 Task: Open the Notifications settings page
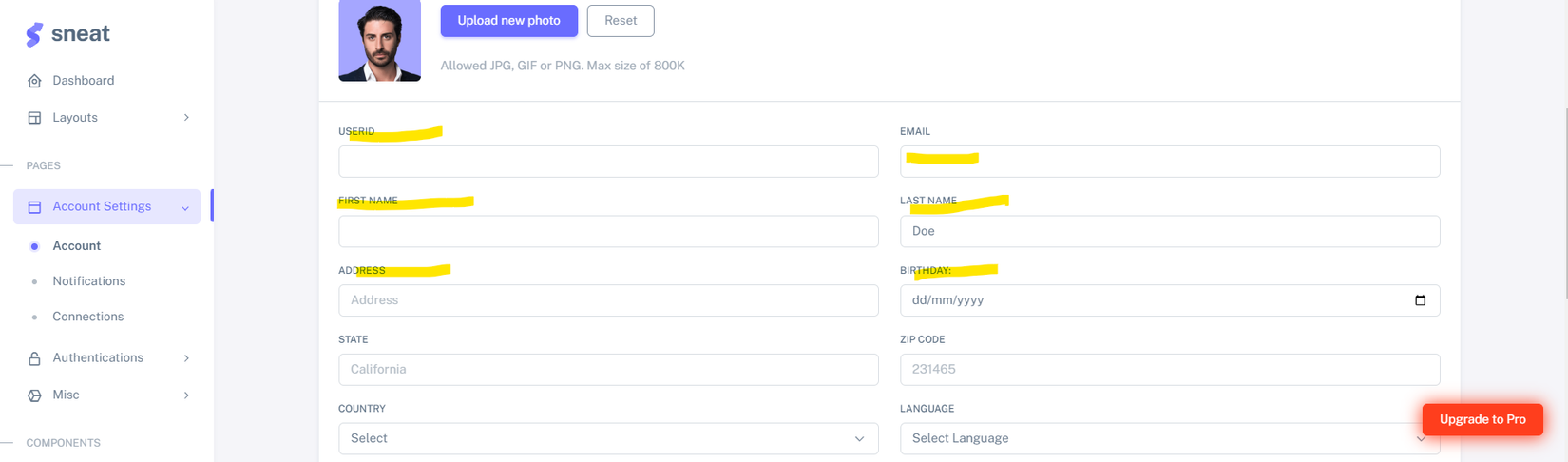coord(88,281)
